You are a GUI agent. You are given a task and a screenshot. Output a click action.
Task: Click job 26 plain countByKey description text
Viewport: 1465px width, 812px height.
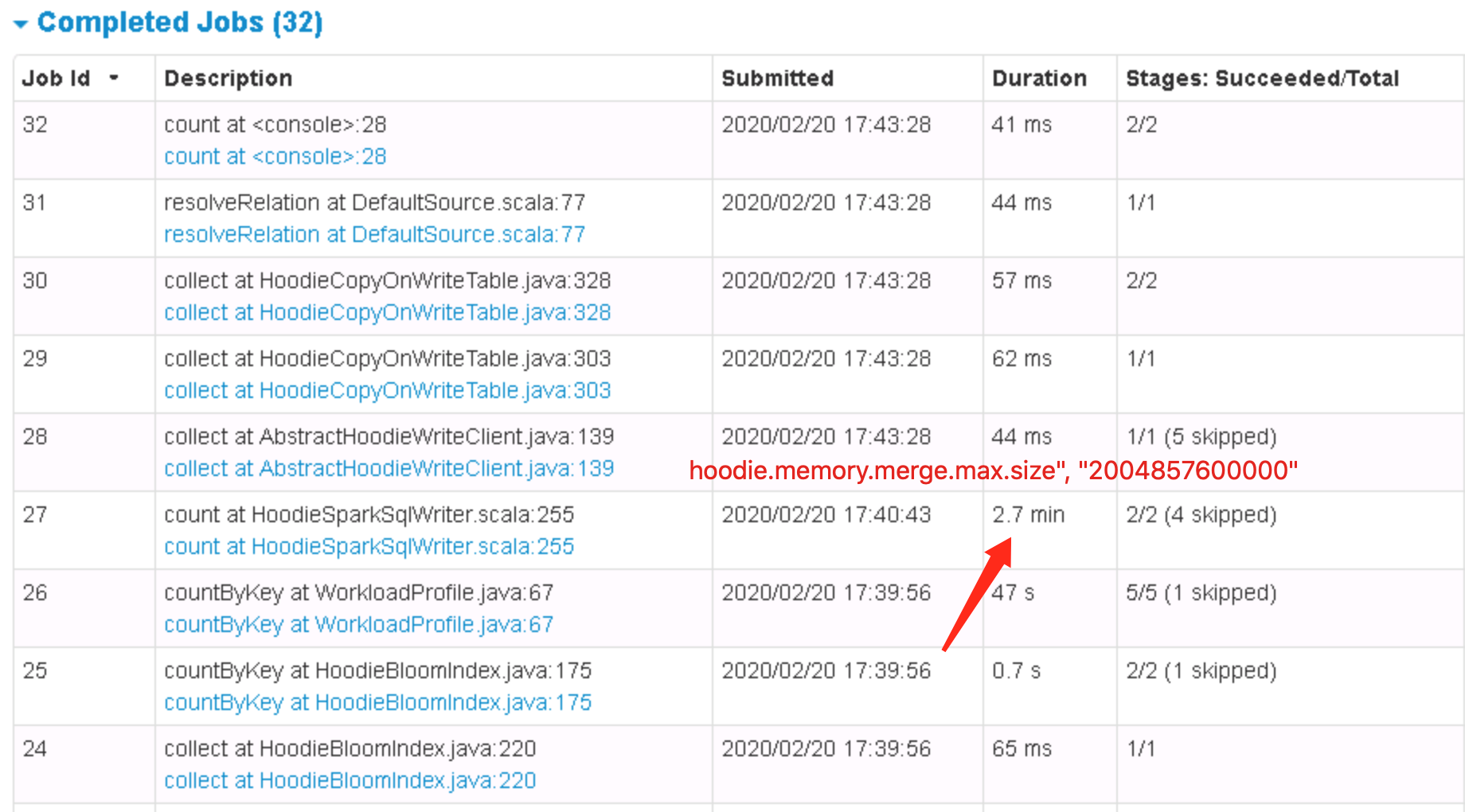[359, 592]
